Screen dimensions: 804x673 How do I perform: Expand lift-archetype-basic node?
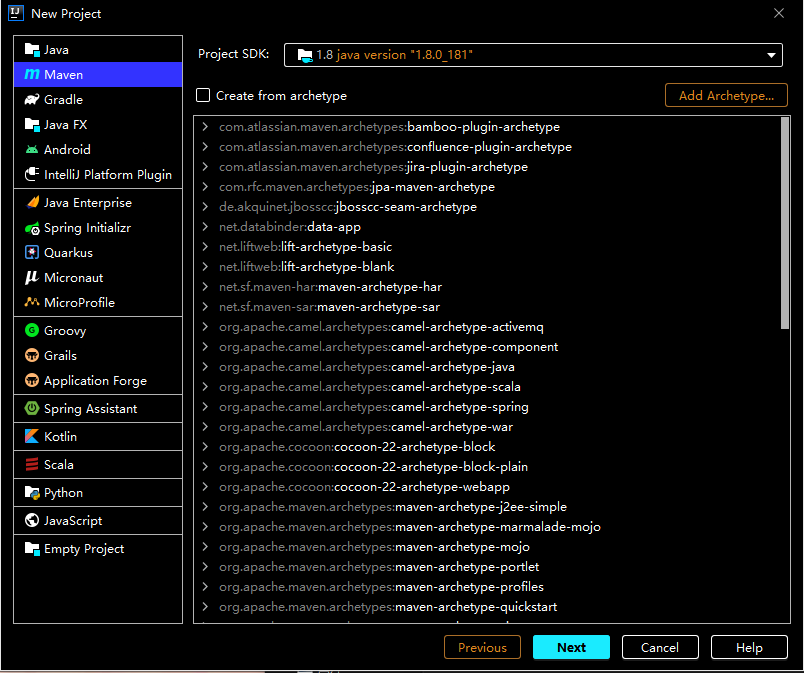pos(205,247)
